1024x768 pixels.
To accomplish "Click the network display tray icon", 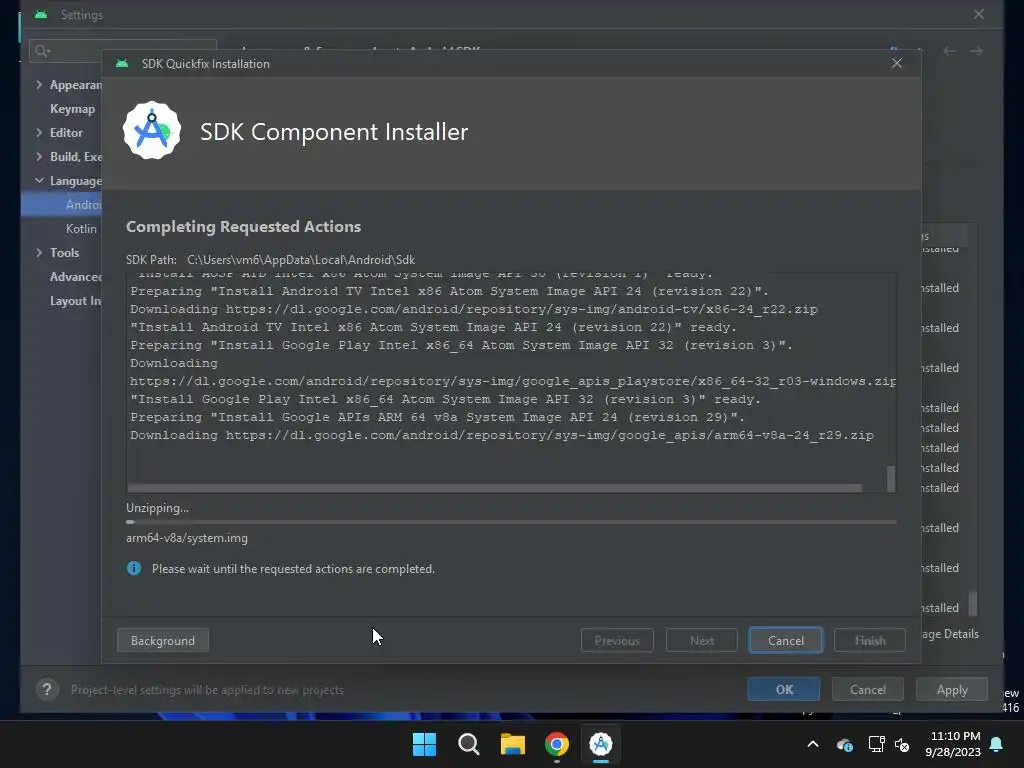I will click(x=876, y=744).
